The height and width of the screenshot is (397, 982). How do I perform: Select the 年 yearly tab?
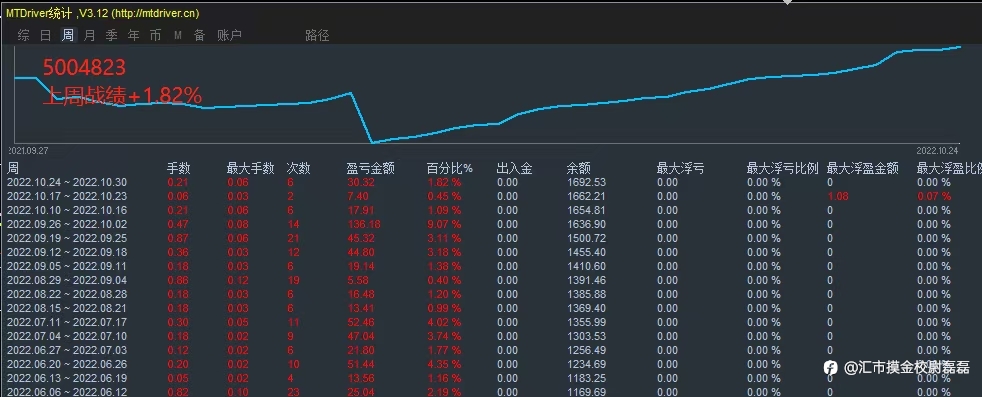pyautogui.click(x=133, y=36)
